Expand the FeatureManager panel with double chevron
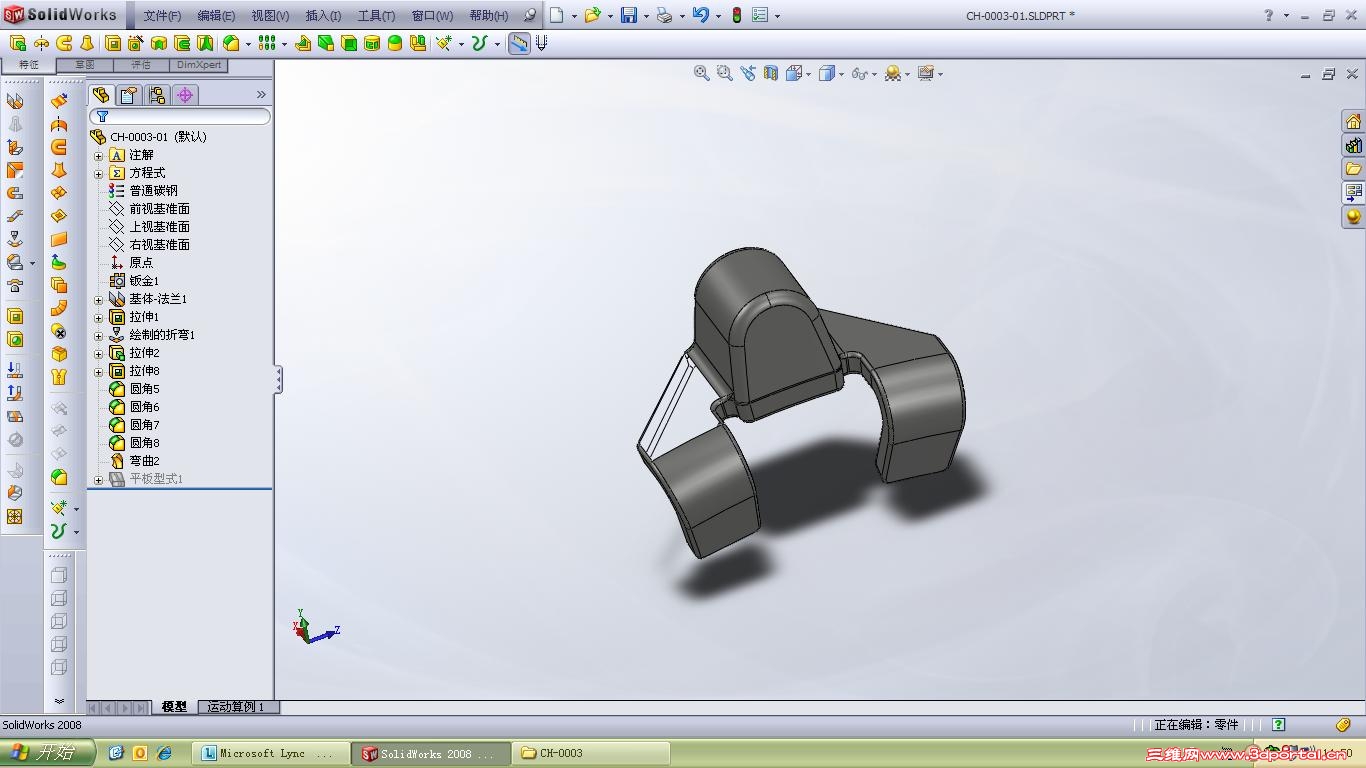The height and width of the screenshot is (768, 1366). pyautogui.click(x=261, y=95)
